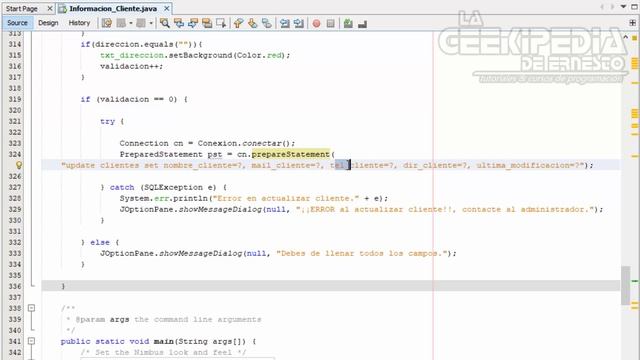
Task: Click on 'validacion++;' statement
Action: [131, 66]
